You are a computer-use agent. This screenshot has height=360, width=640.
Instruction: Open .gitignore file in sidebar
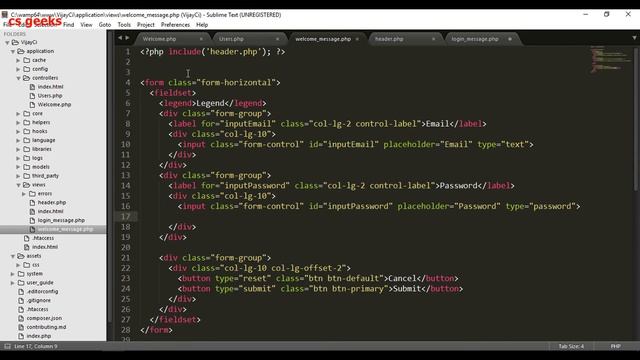(x=39, y=300)
